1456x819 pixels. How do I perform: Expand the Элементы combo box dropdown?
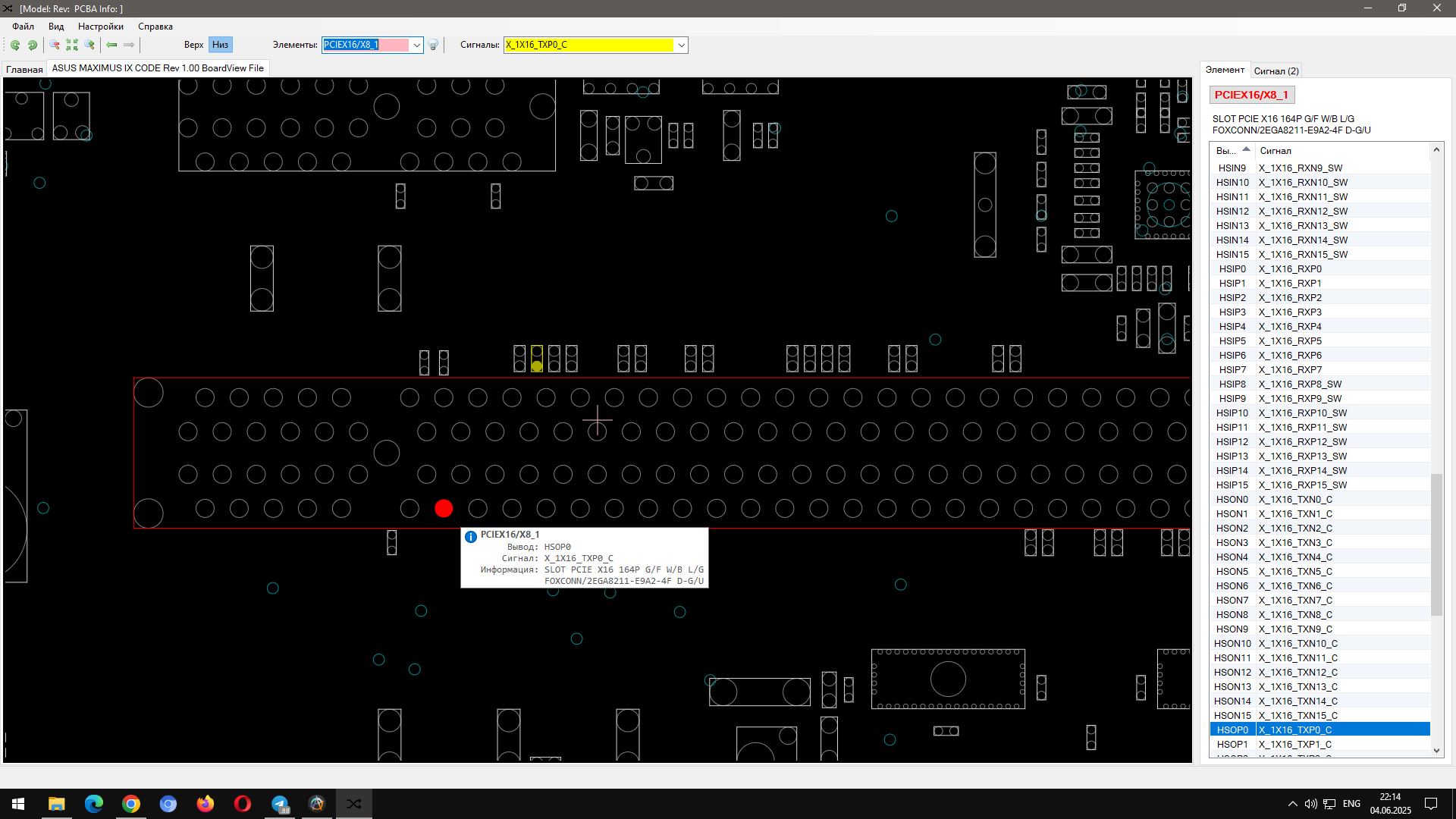pos(416,45)
